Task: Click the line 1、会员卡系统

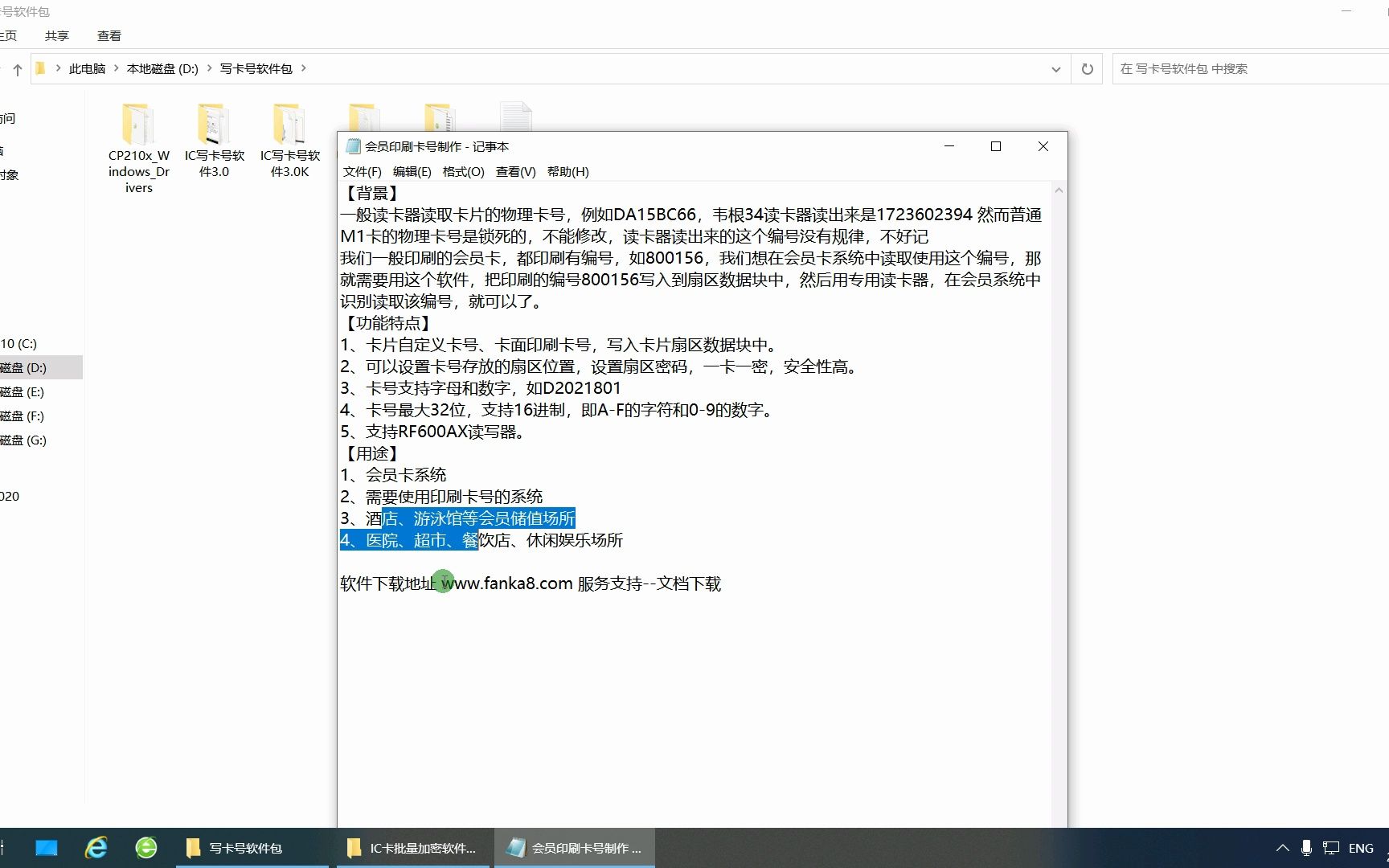Action: [x=393, y=475]
